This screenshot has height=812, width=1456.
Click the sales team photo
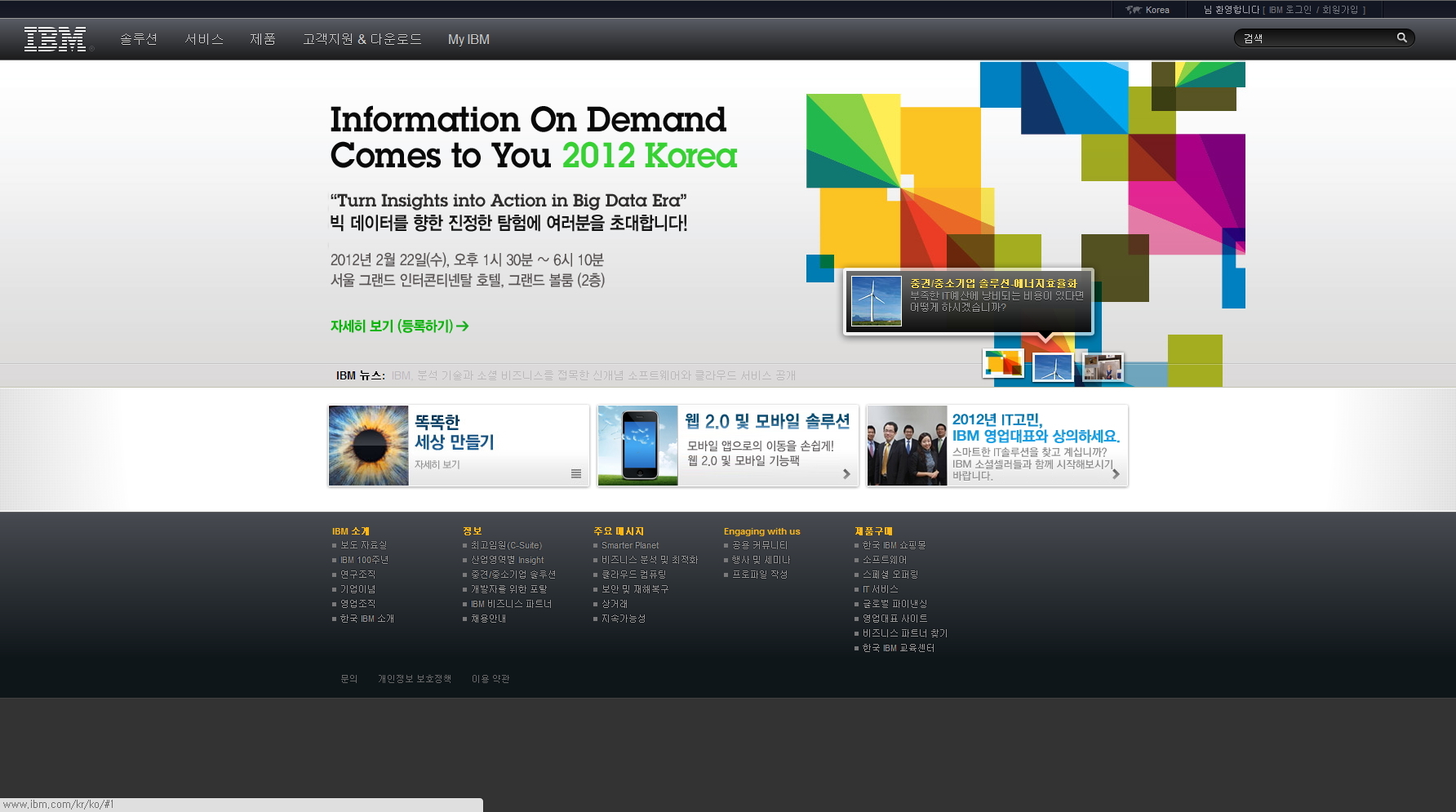click(x=907, y=446)
